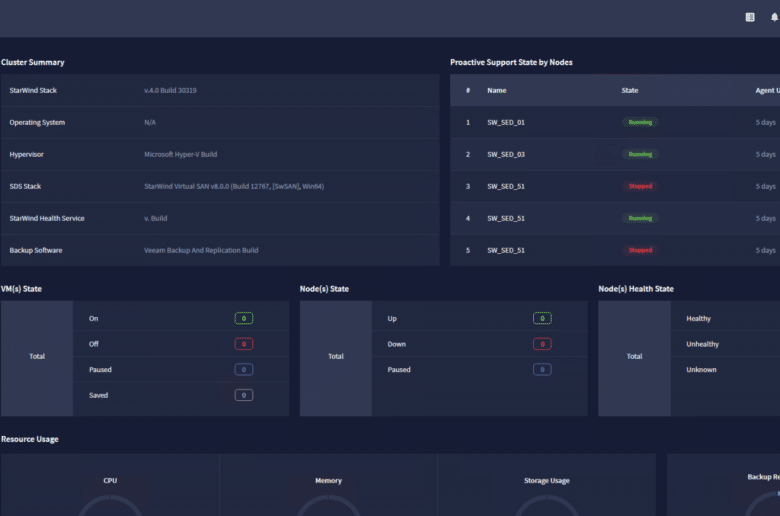
Task: Click the Total cell in VM(s) State
Action: point(37,358)
